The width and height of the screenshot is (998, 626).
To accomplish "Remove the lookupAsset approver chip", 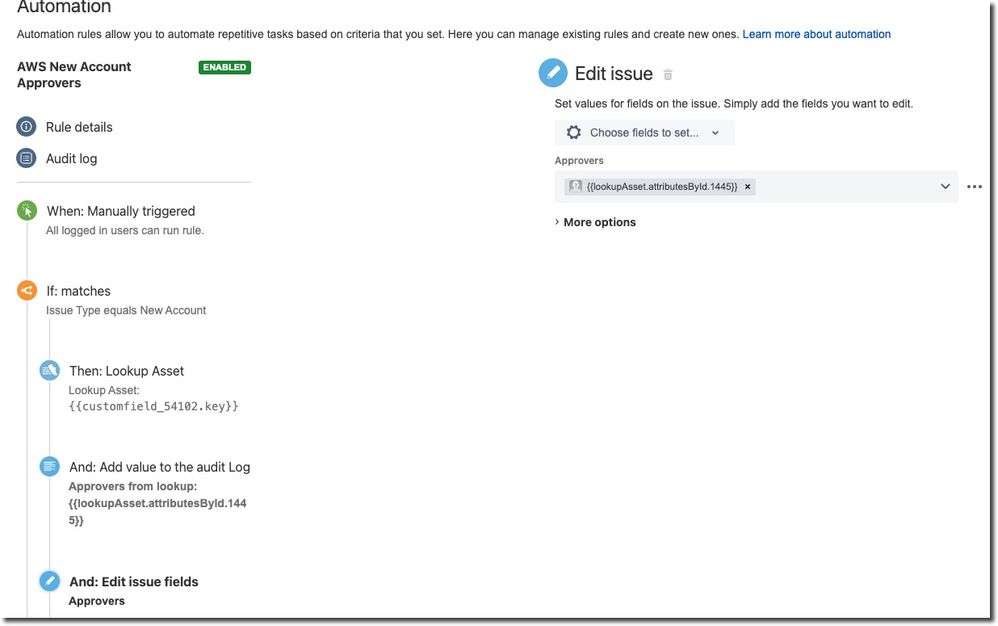I will tap(747, 186).
